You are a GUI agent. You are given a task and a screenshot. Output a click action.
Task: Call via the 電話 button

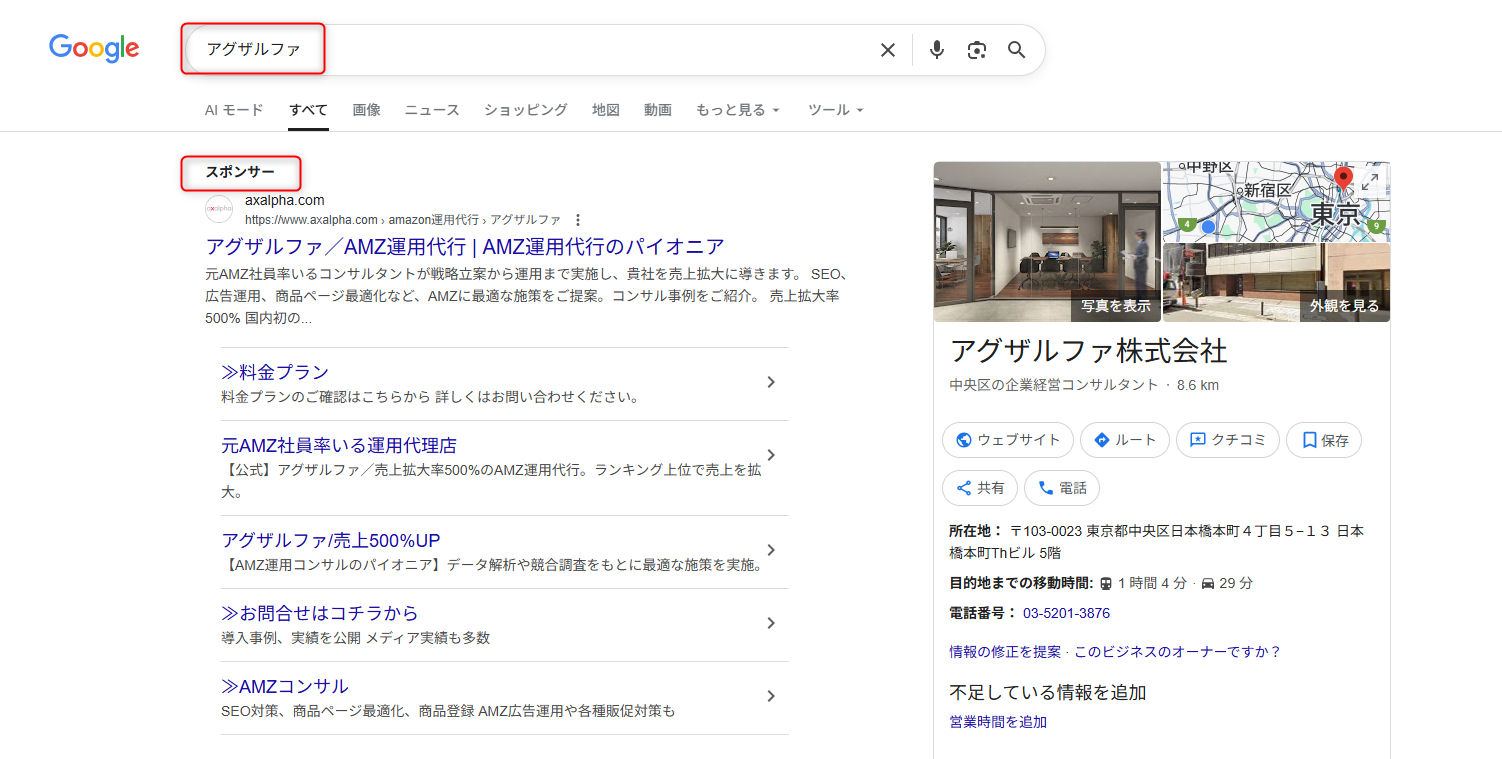click(1062, 488)
